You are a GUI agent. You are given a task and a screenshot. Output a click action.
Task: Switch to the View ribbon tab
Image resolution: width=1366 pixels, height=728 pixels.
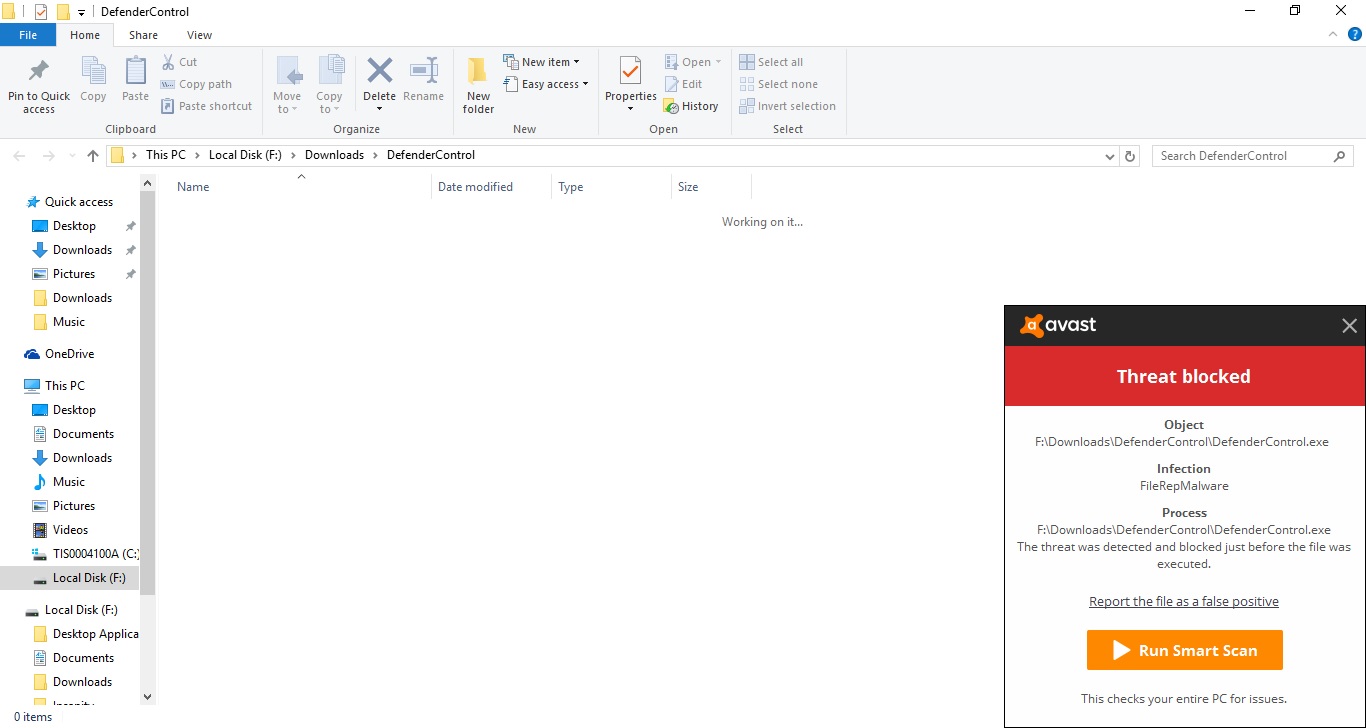[200, 35]
